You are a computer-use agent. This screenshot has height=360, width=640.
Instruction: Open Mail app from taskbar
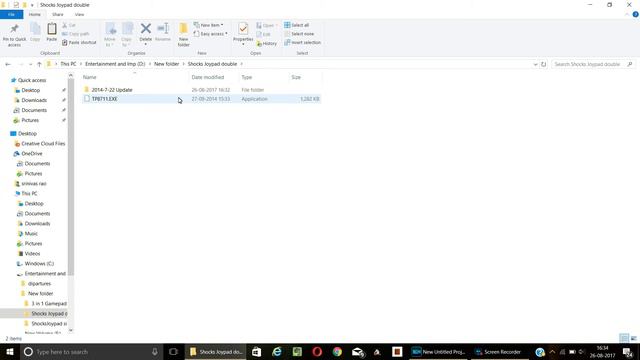358,352
